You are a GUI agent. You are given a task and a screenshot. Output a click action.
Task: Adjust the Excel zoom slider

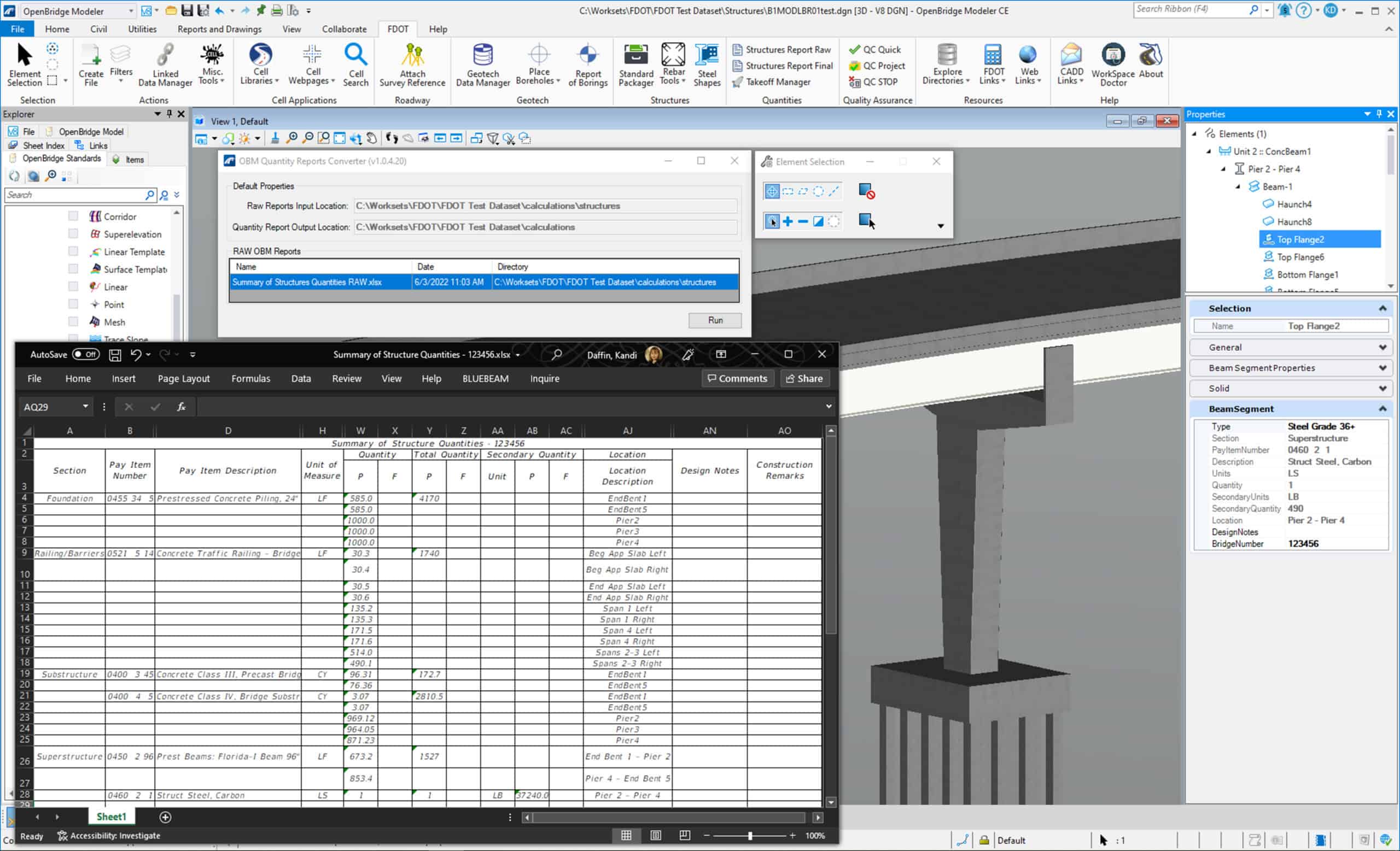tap(749, 836)
